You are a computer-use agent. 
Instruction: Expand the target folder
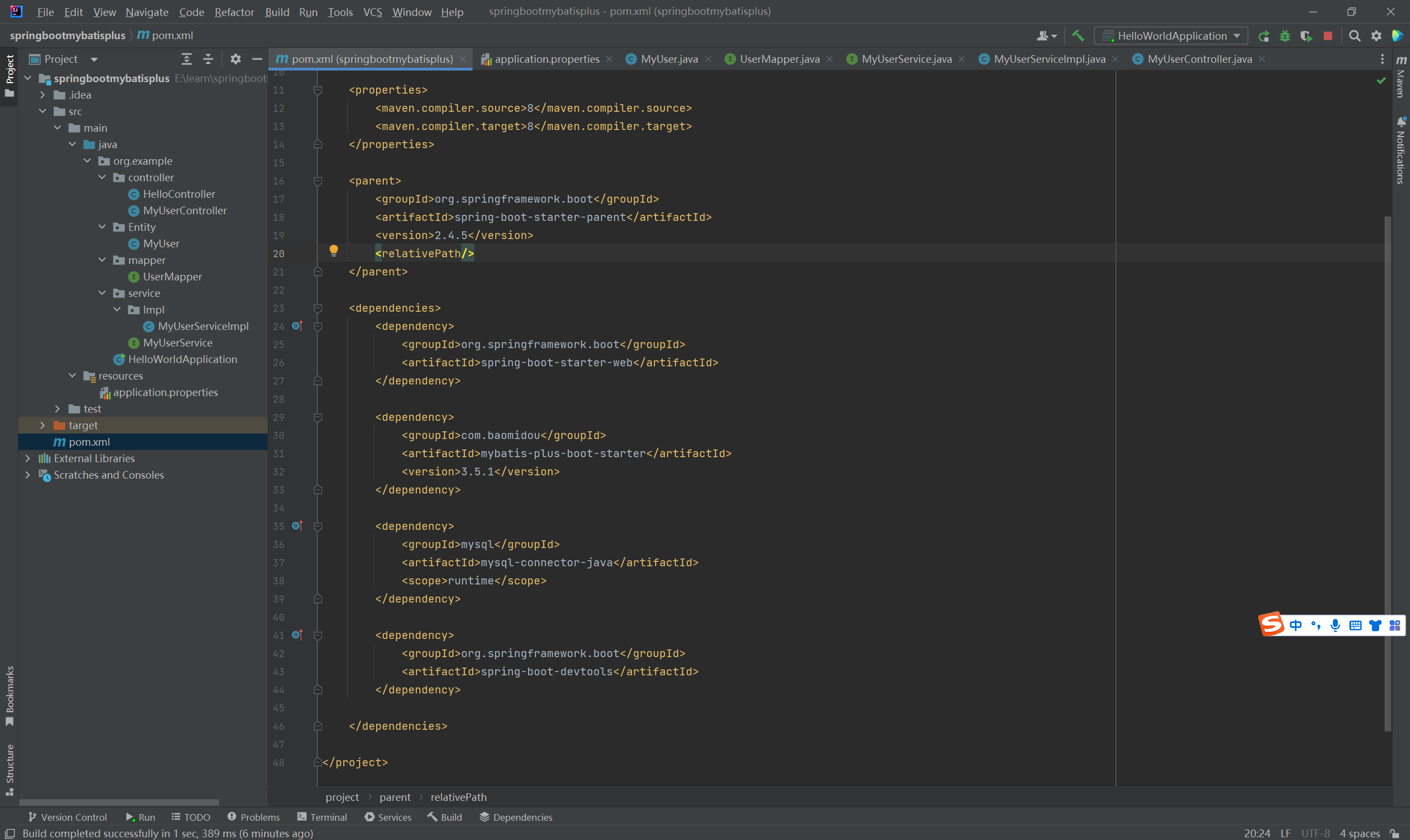[42, 425]
